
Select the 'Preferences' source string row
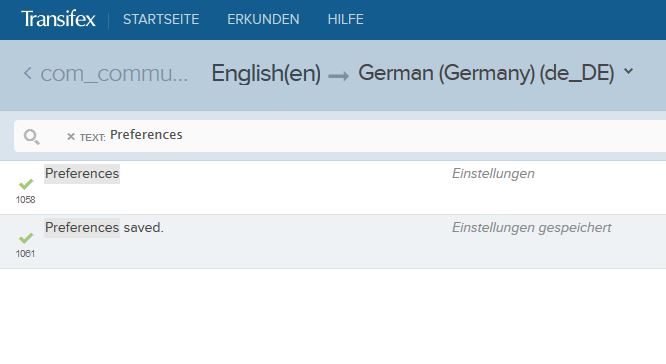pos(333,187)
